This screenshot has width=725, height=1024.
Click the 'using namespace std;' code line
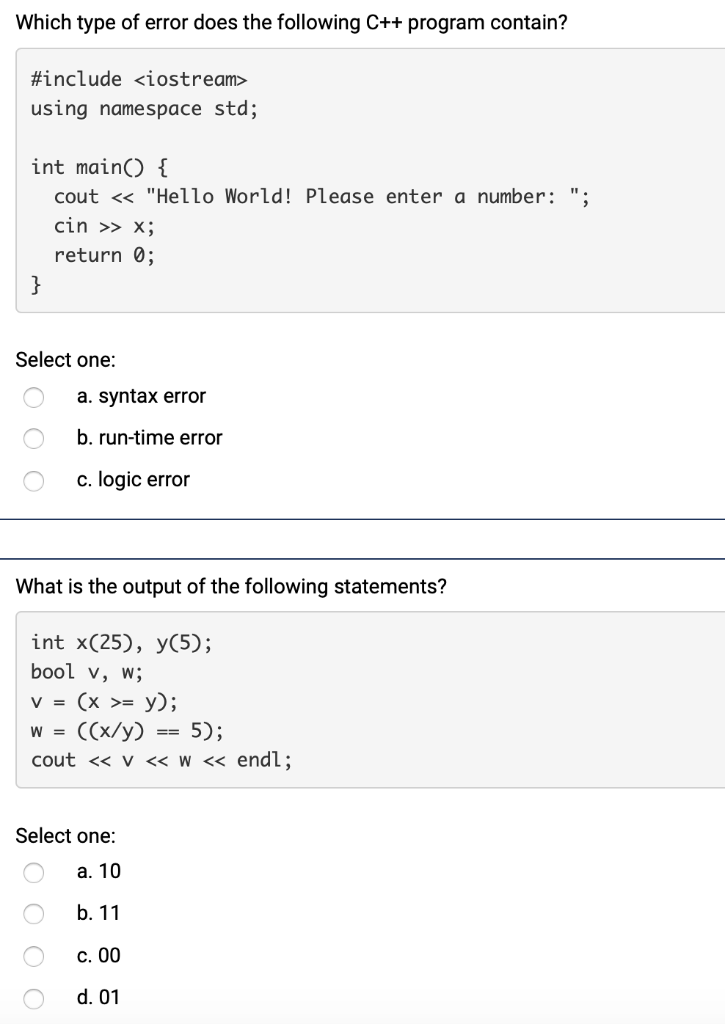[x=144, y=108]
